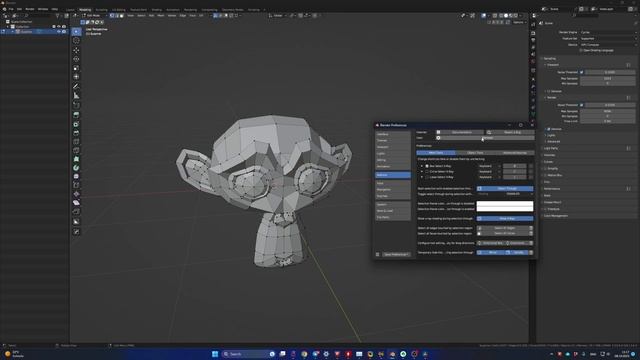This screenshot has height=360, width=640.
Task: Switch to face select mode in header
Action: 121,16
